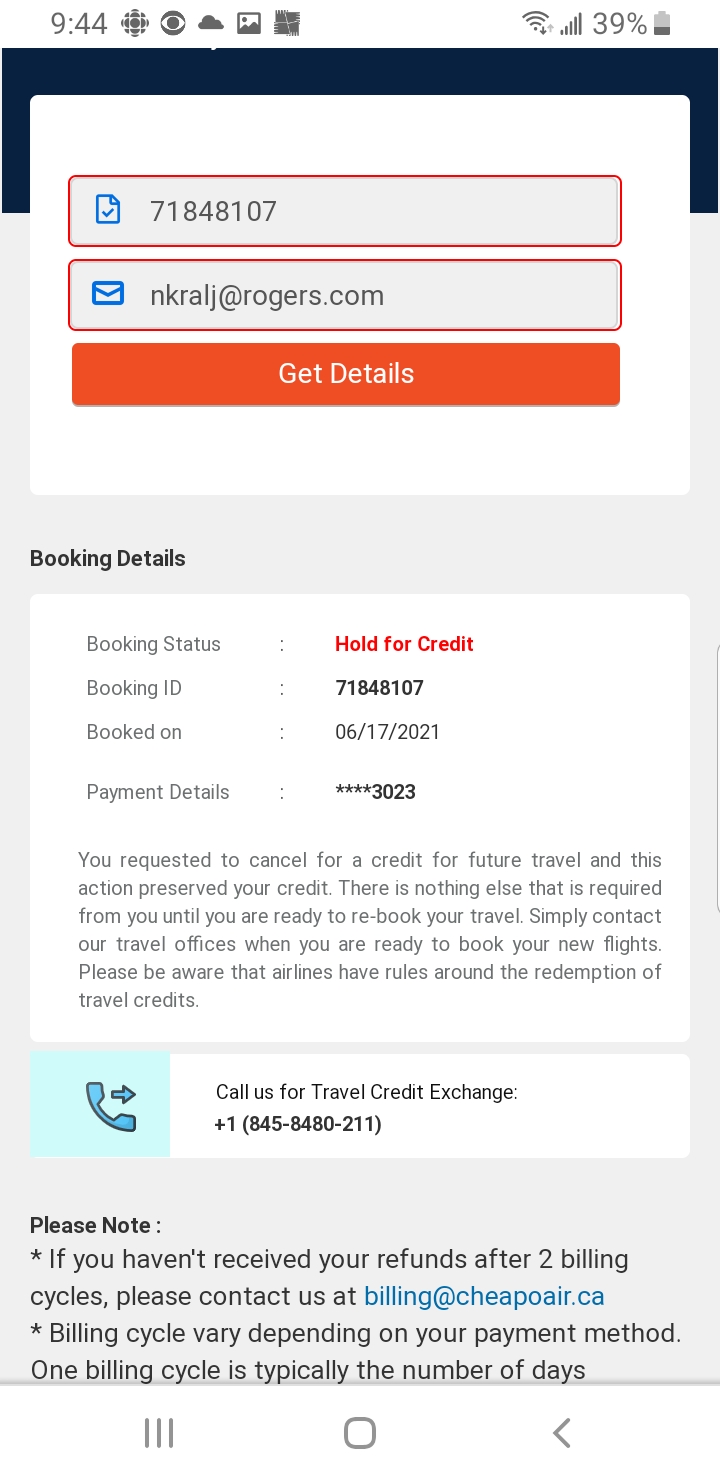Open the billing@cheapoair.ca email link
Viewport: 720px width, 1480px height.
pos(484,1296)
